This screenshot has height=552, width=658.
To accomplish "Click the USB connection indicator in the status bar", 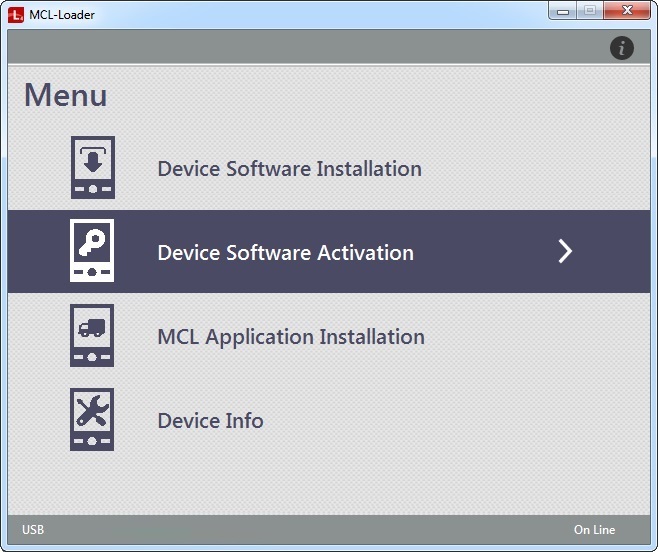I will 33,530.
